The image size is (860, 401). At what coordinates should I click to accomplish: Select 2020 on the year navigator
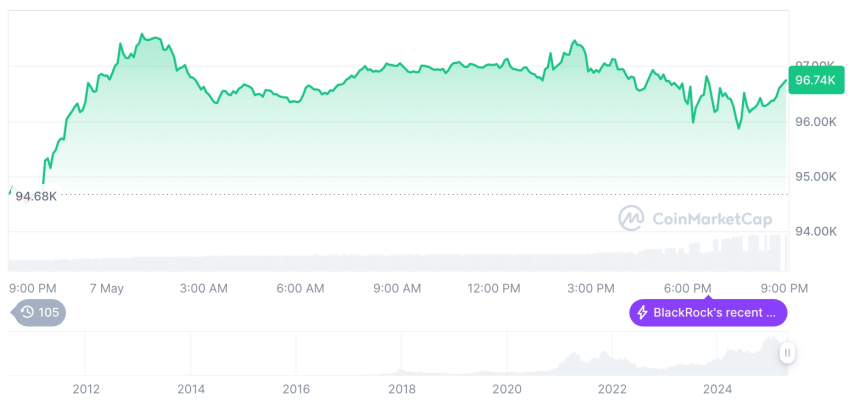(x=507, y=388)
